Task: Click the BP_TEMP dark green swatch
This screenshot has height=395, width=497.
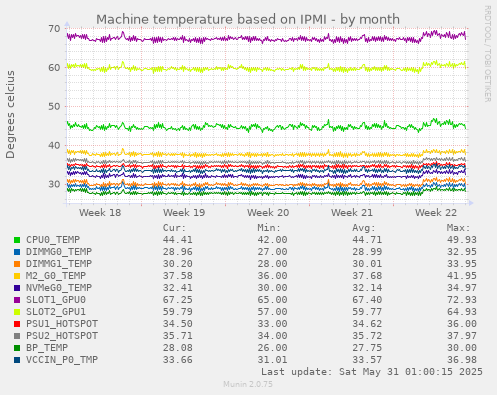Action: pos(17,348)
